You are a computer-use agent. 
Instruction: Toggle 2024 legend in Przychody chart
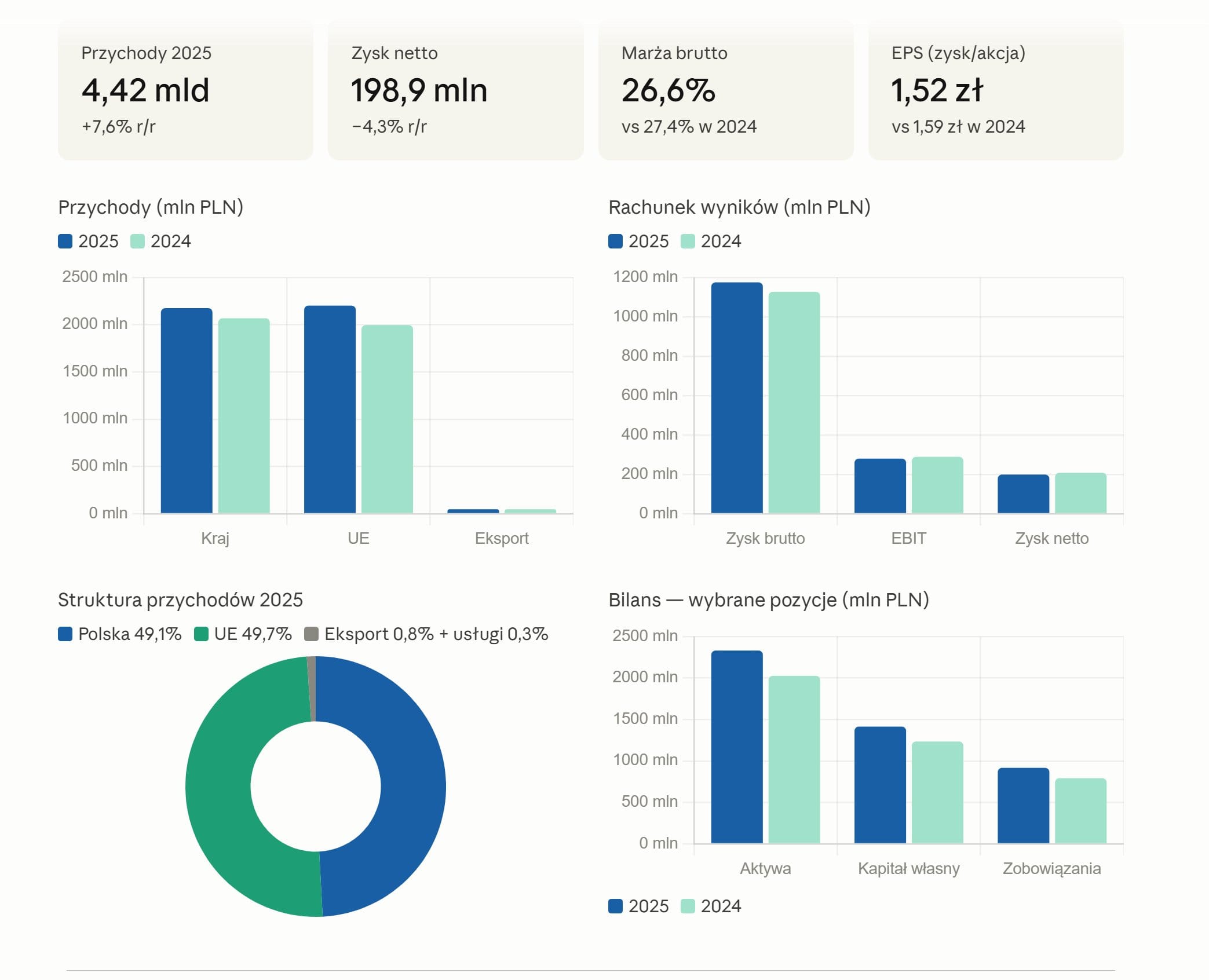tap(160, 241)
